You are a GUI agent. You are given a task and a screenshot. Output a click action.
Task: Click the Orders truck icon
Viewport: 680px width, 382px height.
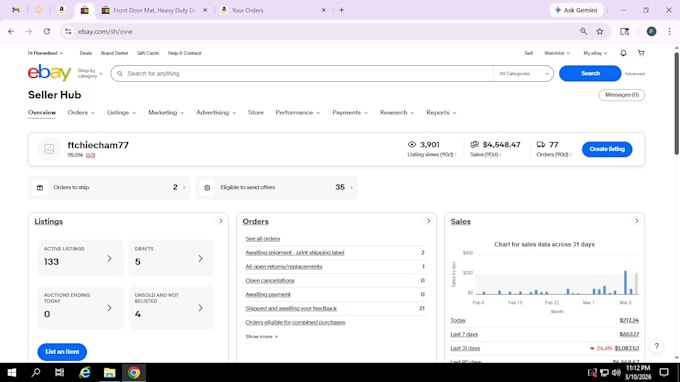(541, 144)
